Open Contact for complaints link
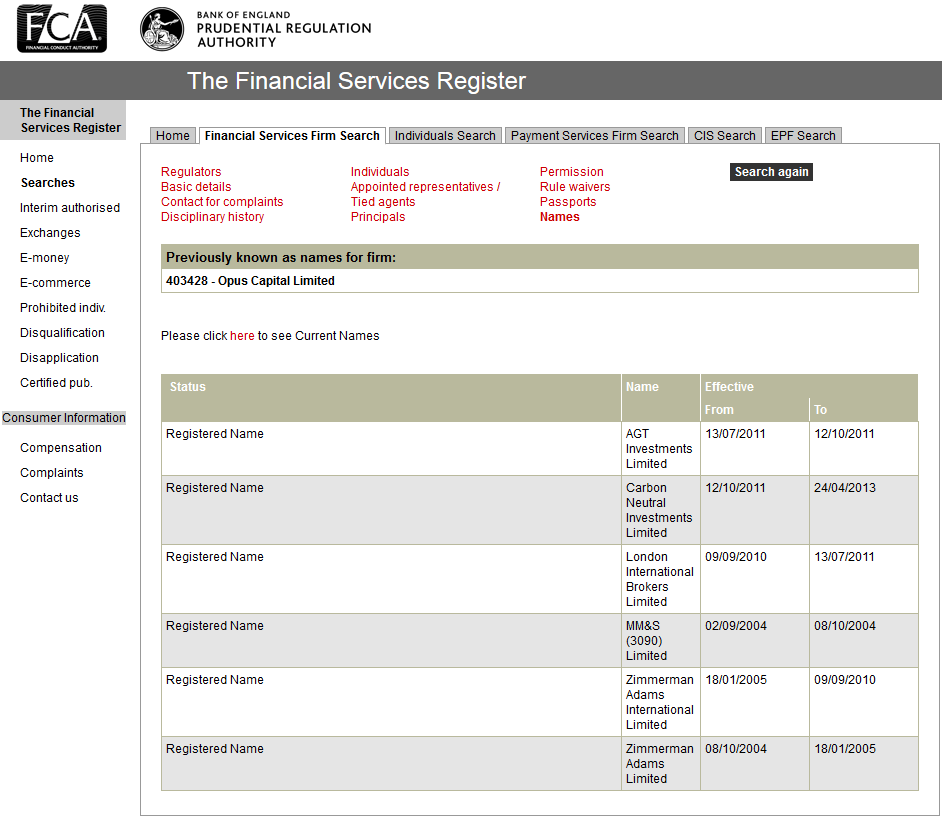 (x=222, y=202)
